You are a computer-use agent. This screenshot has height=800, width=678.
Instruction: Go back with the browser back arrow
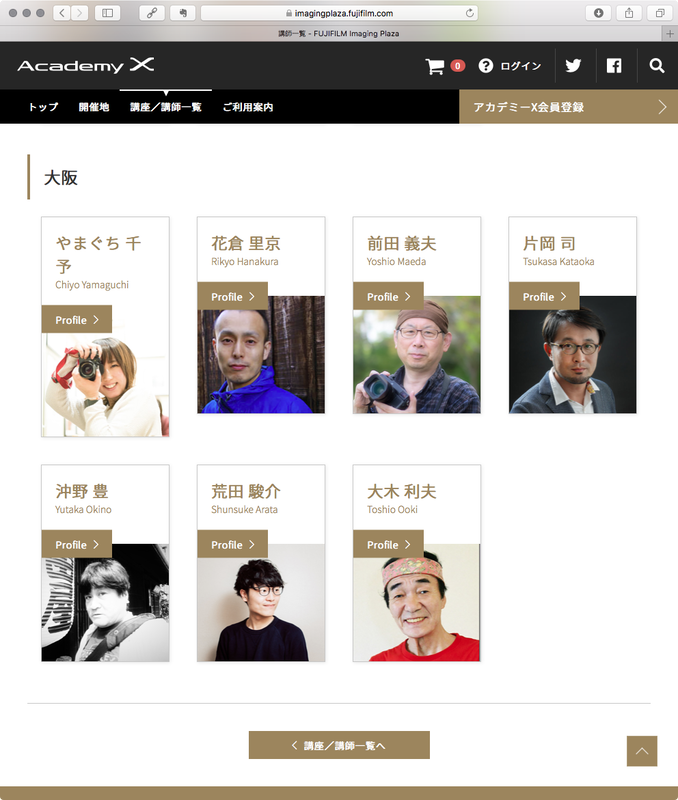point(62,13)
